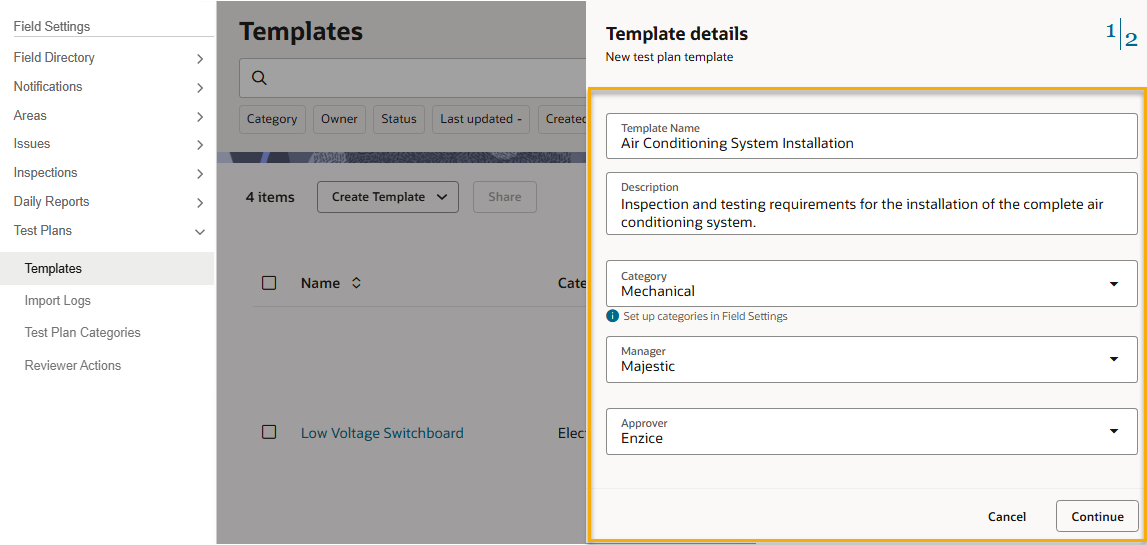This screenshot has width=1147, height=545.
Task: Expand the Field Directory chevron
Action: click(200, 59)
